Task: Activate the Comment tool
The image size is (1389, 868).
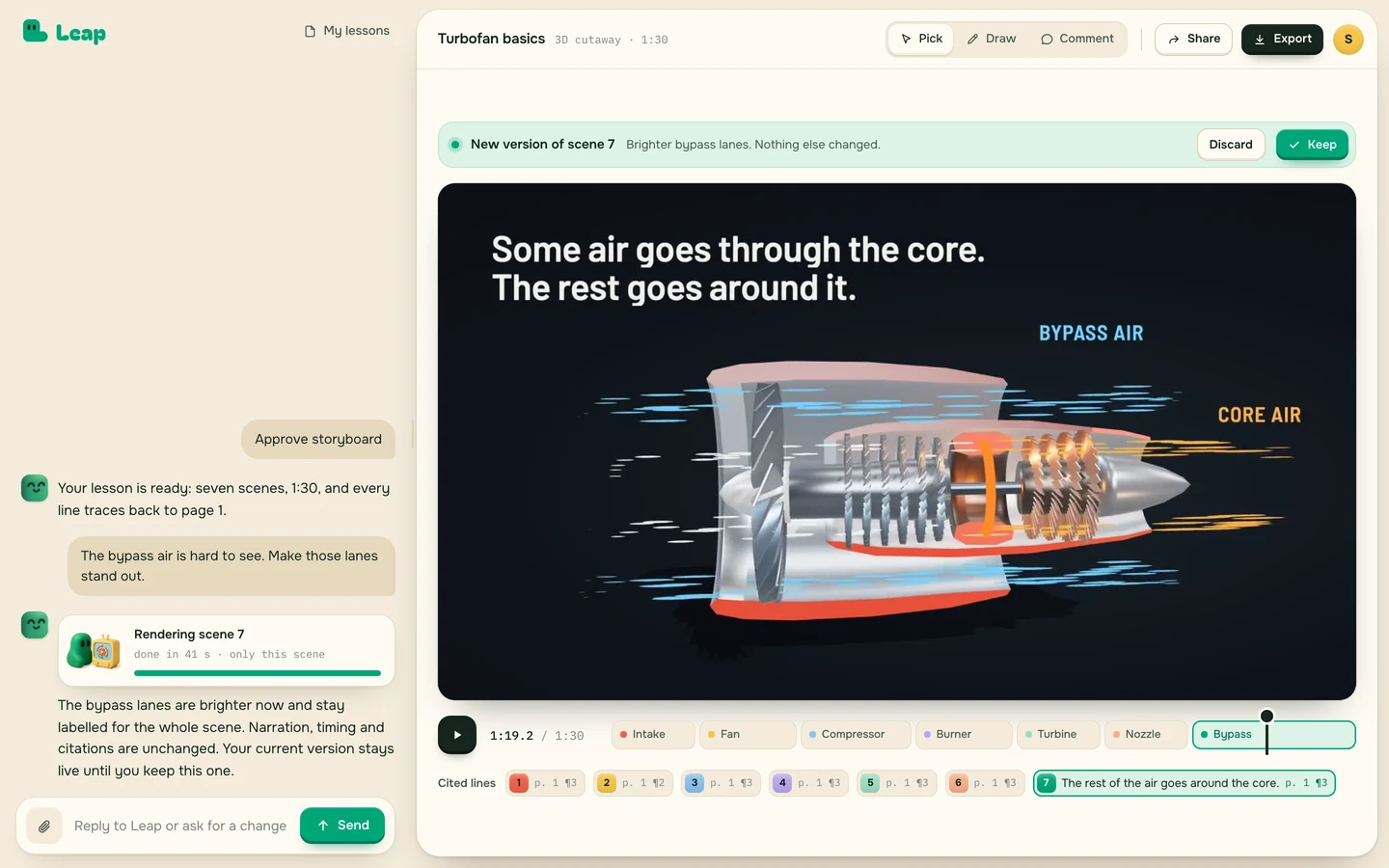Action: [1077, 39]
